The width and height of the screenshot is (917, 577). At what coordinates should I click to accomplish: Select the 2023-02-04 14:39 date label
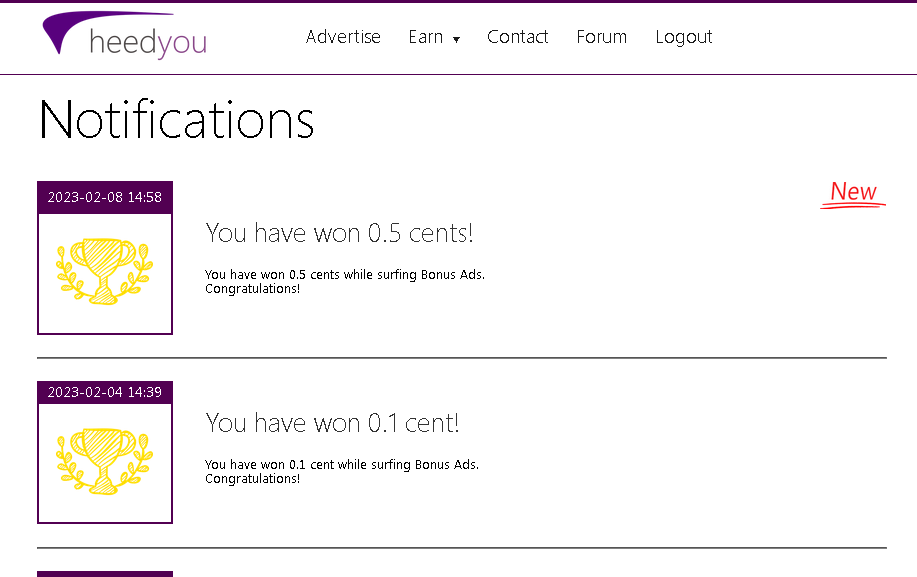[x=105, y=392]
